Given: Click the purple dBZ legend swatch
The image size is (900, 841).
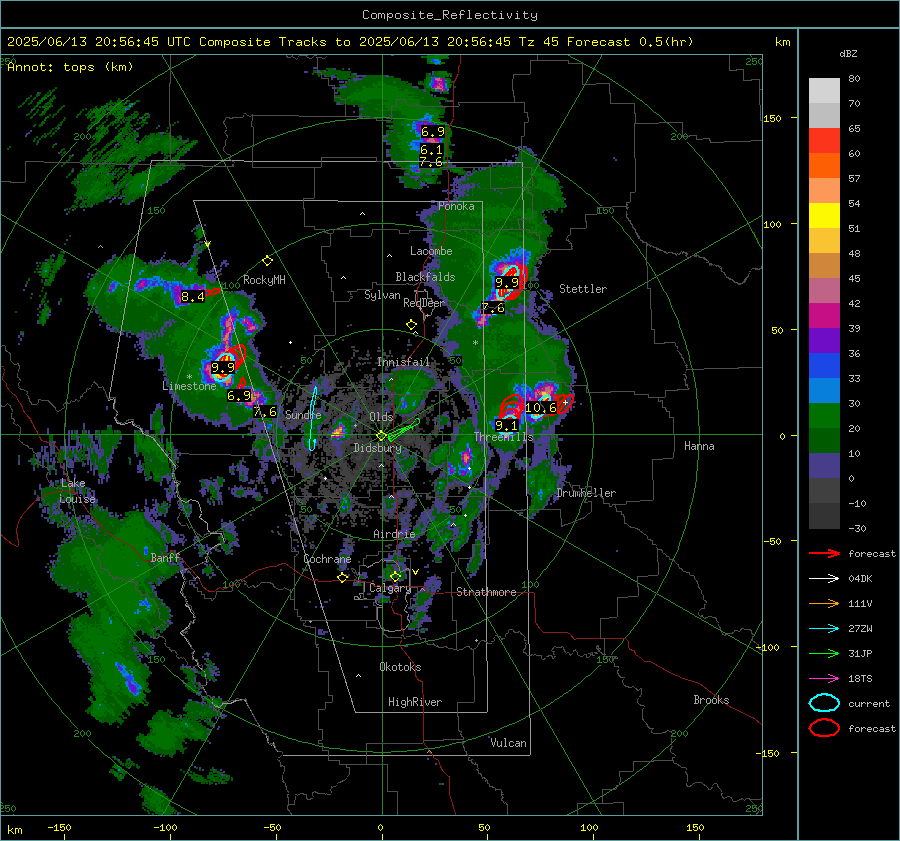Looking at the screenshot, I should [824, 340].
